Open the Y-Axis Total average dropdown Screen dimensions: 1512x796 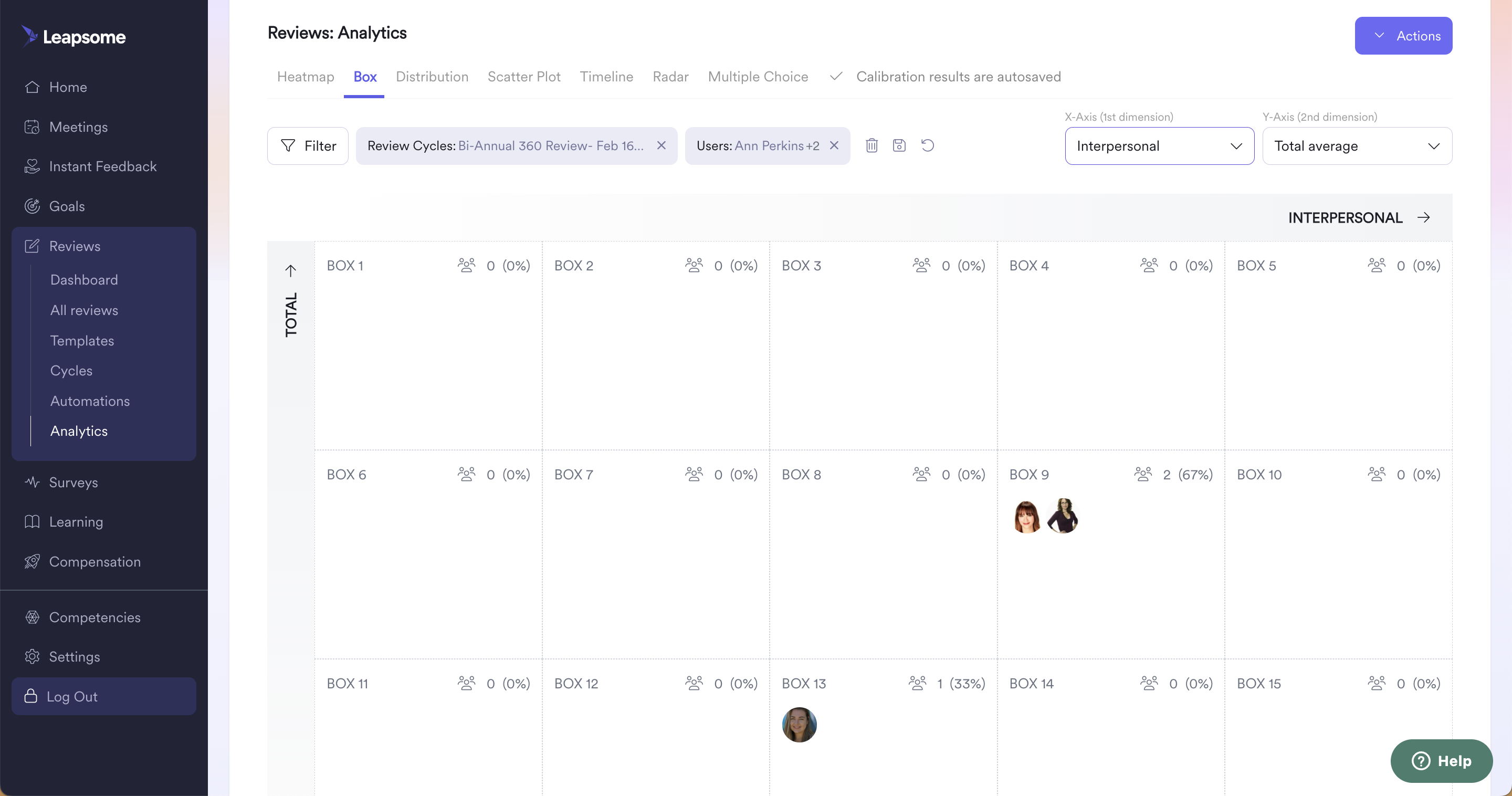pos(1357,145)
